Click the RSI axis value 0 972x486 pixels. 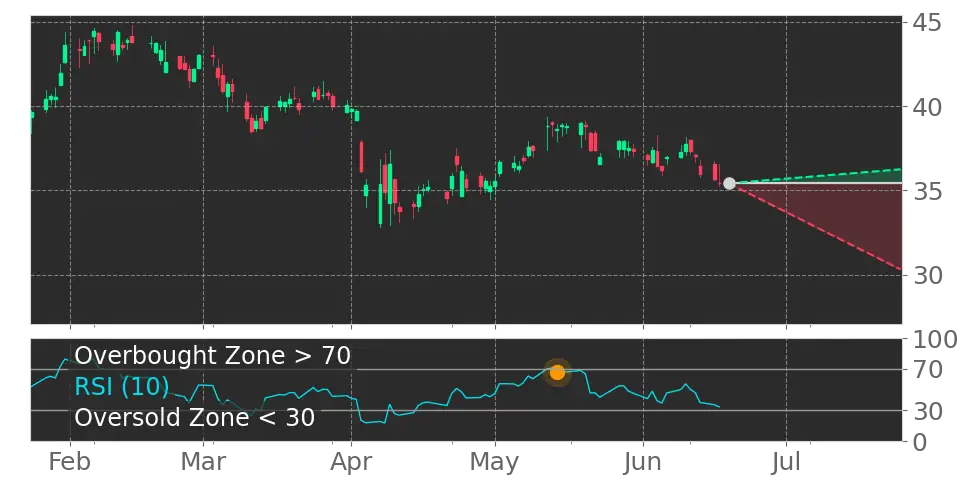click(919, 442)
